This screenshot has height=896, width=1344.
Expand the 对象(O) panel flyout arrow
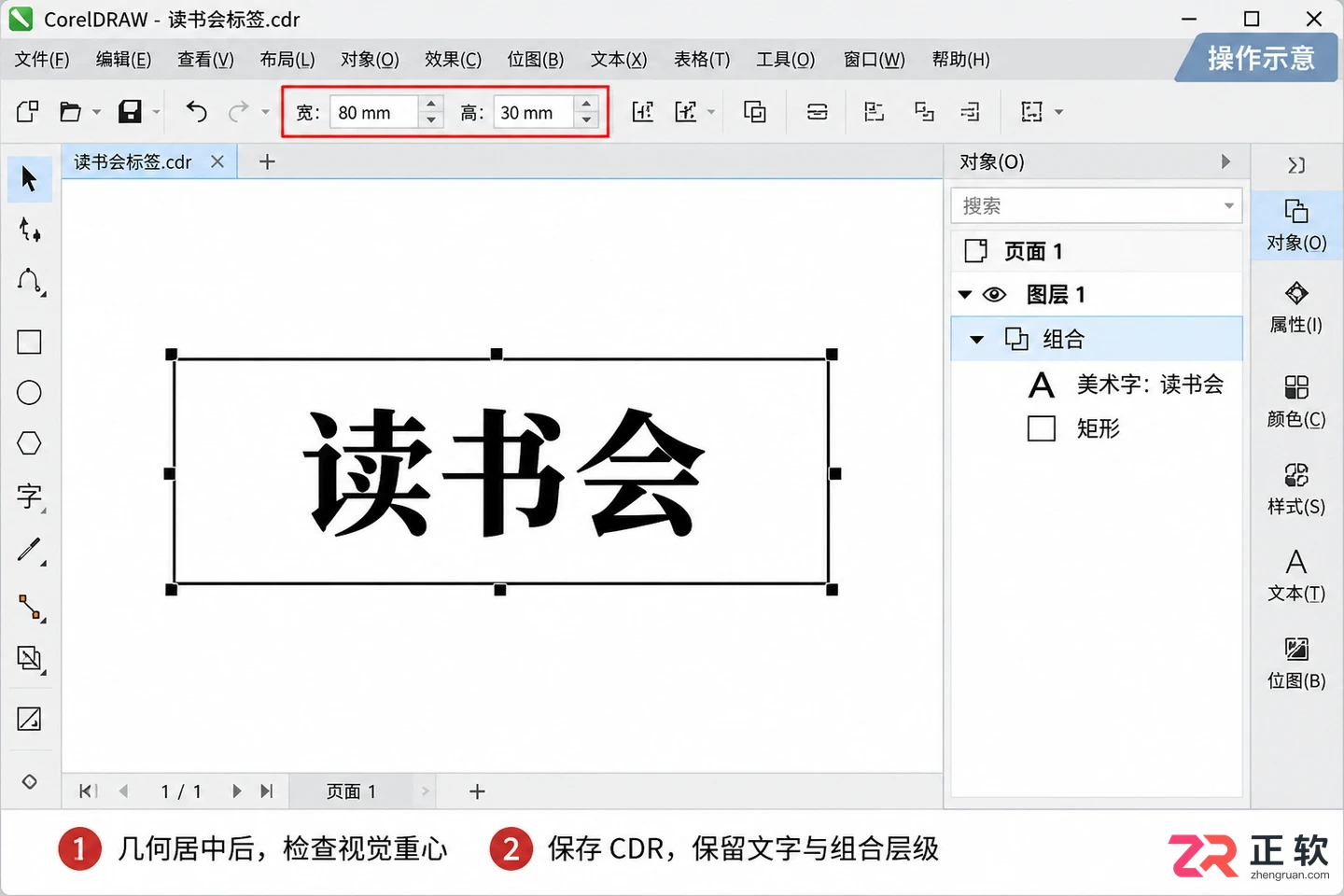point(1225,161)
